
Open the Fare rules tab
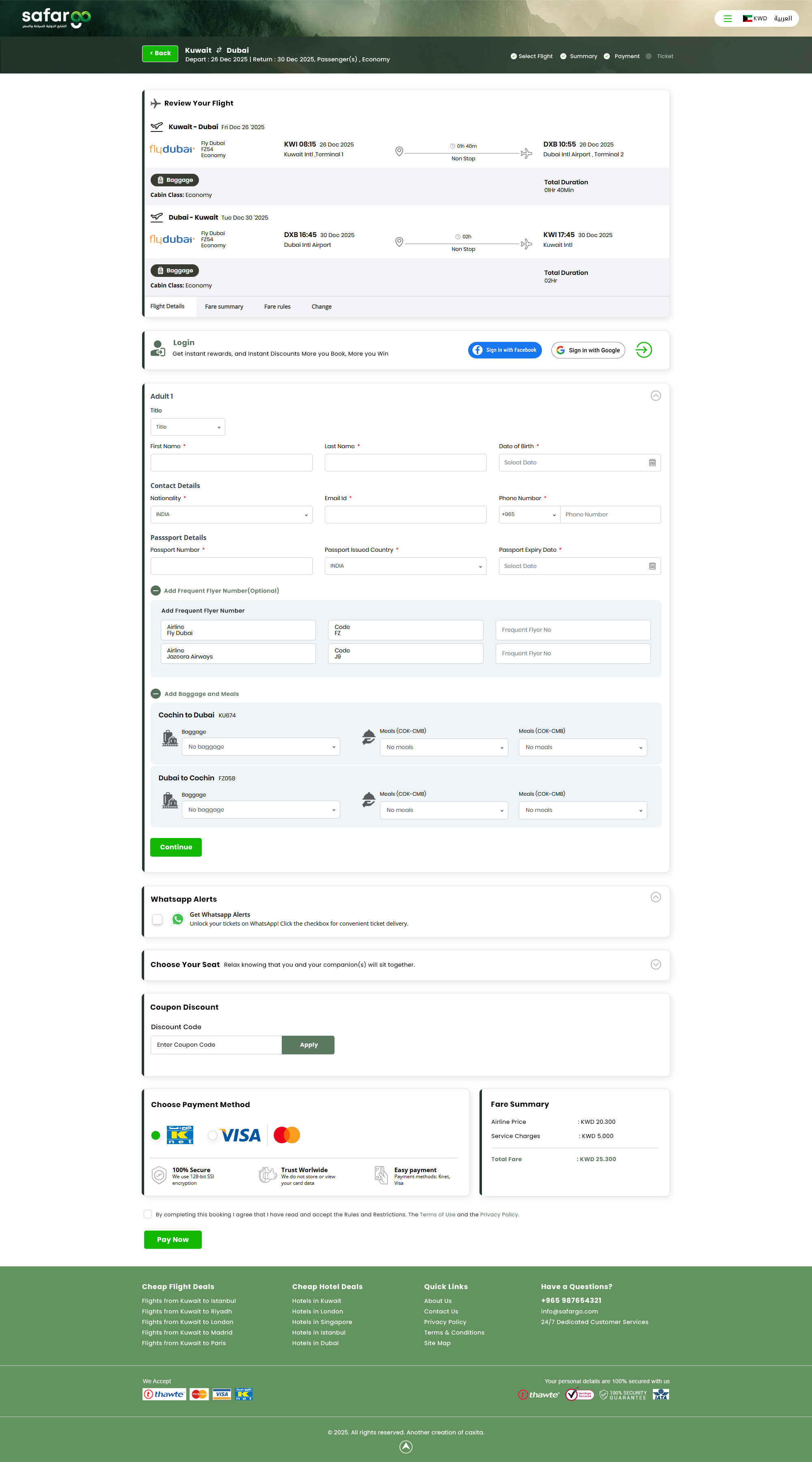click(277, 307)
